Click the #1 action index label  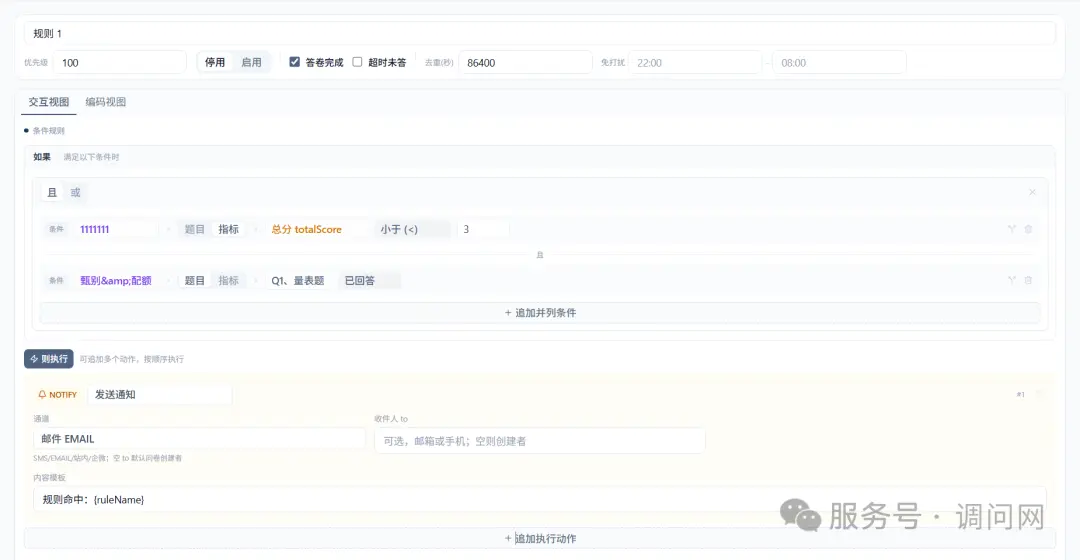[1020, 395]
